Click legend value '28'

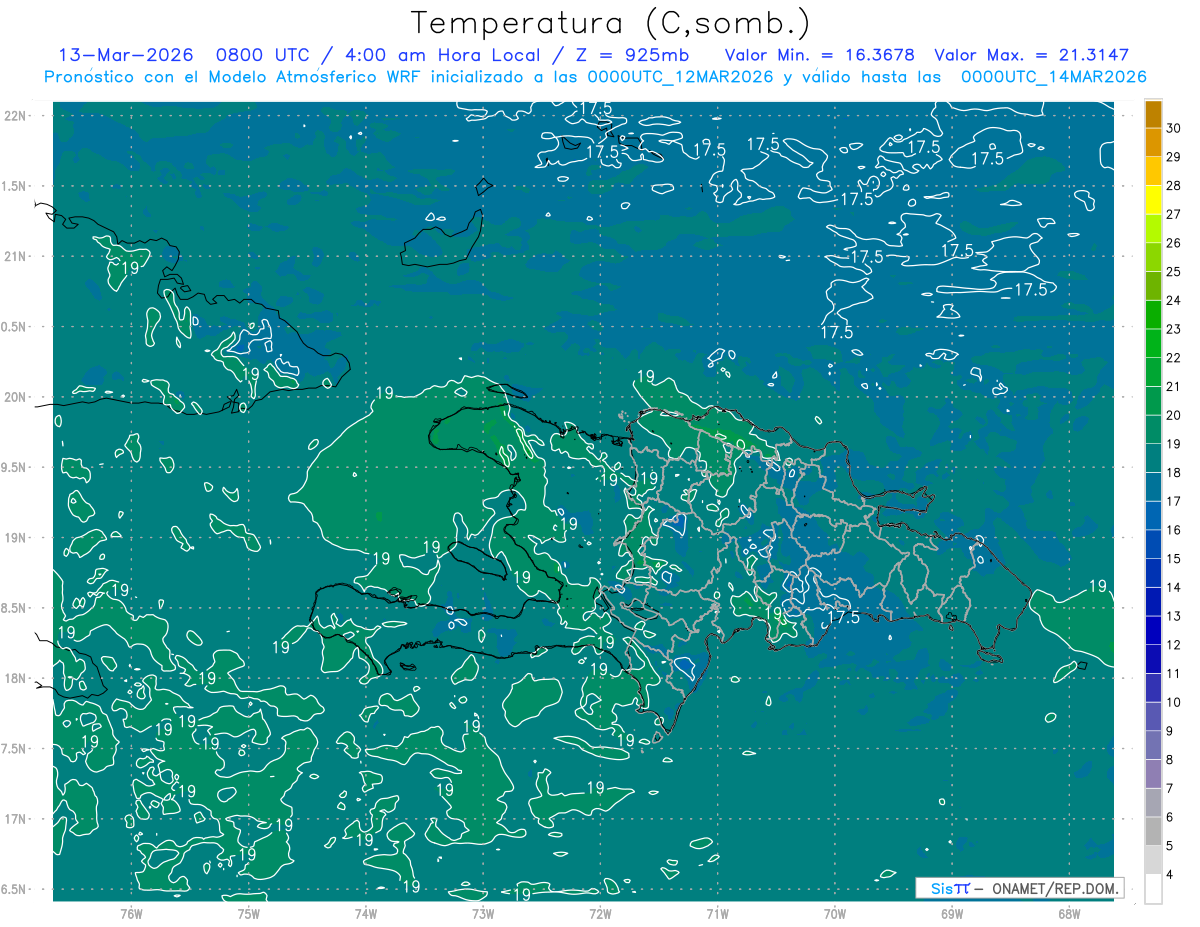tap(1173, 185)
